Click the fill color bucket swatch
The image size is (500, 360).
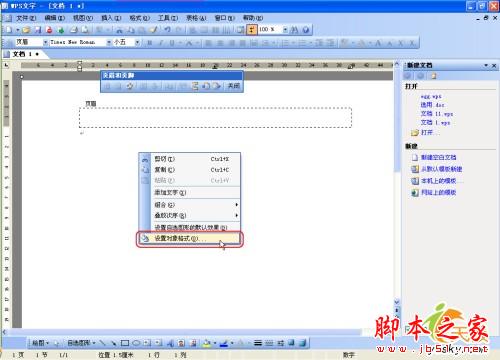[x=207, y=343]
